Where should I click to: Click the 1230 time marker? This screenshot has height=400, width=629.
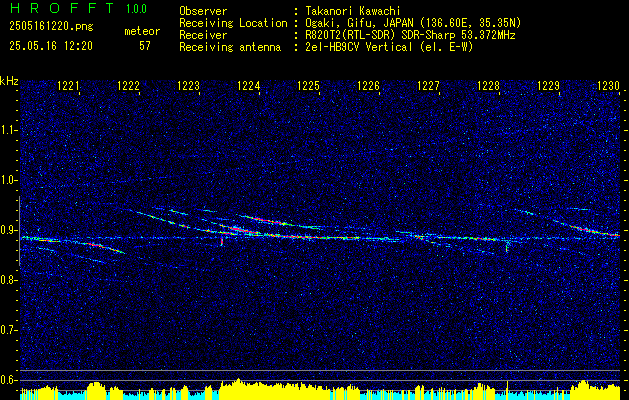click(609, 86)
